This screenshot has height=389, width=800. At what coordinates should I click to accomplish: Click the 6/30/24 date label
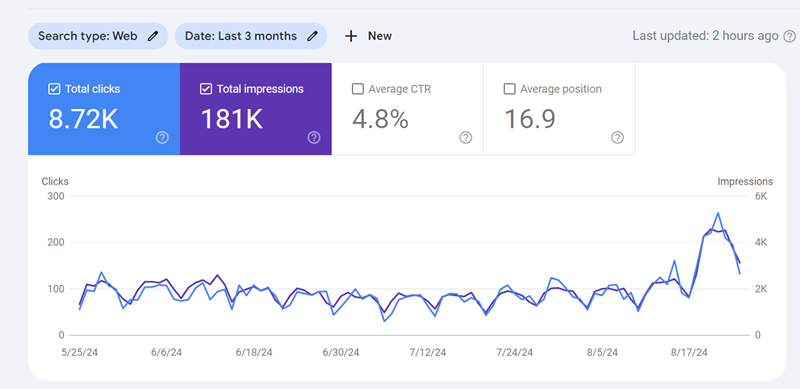click(x=342, y=353)
